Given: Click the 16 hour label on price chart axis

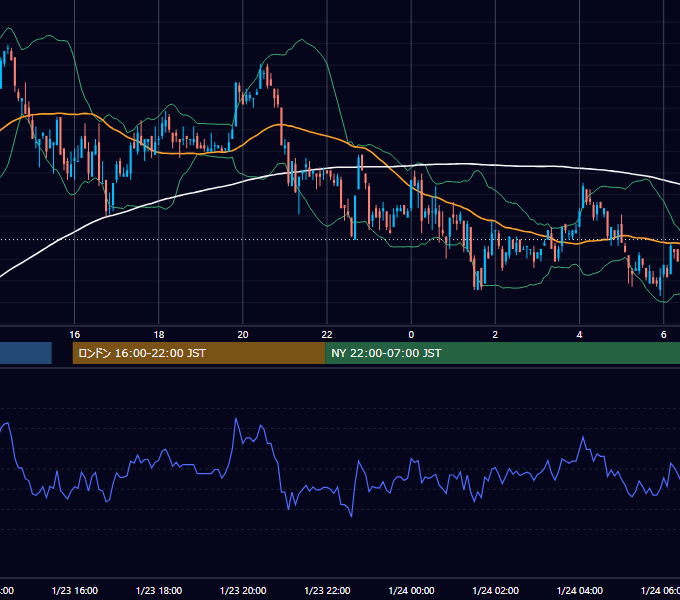Looking at the screenshot, I should point(75,335).
